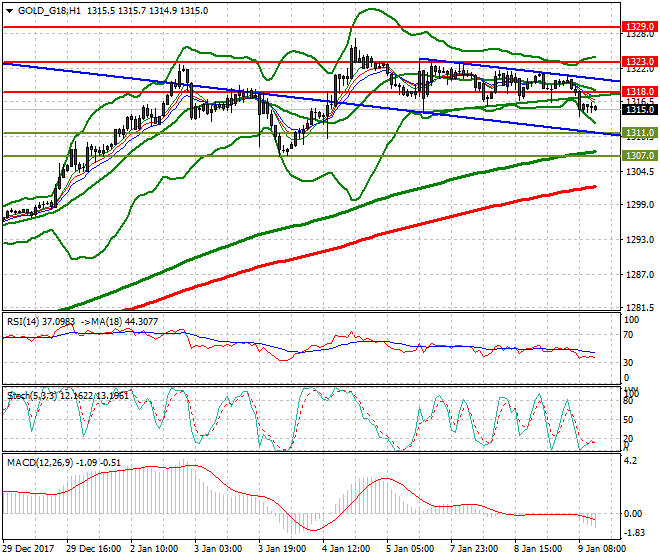Click the 29 Dec 2017 date label
Screen dimensions: 660x560
pyautogui.click(x=29, y=549)
